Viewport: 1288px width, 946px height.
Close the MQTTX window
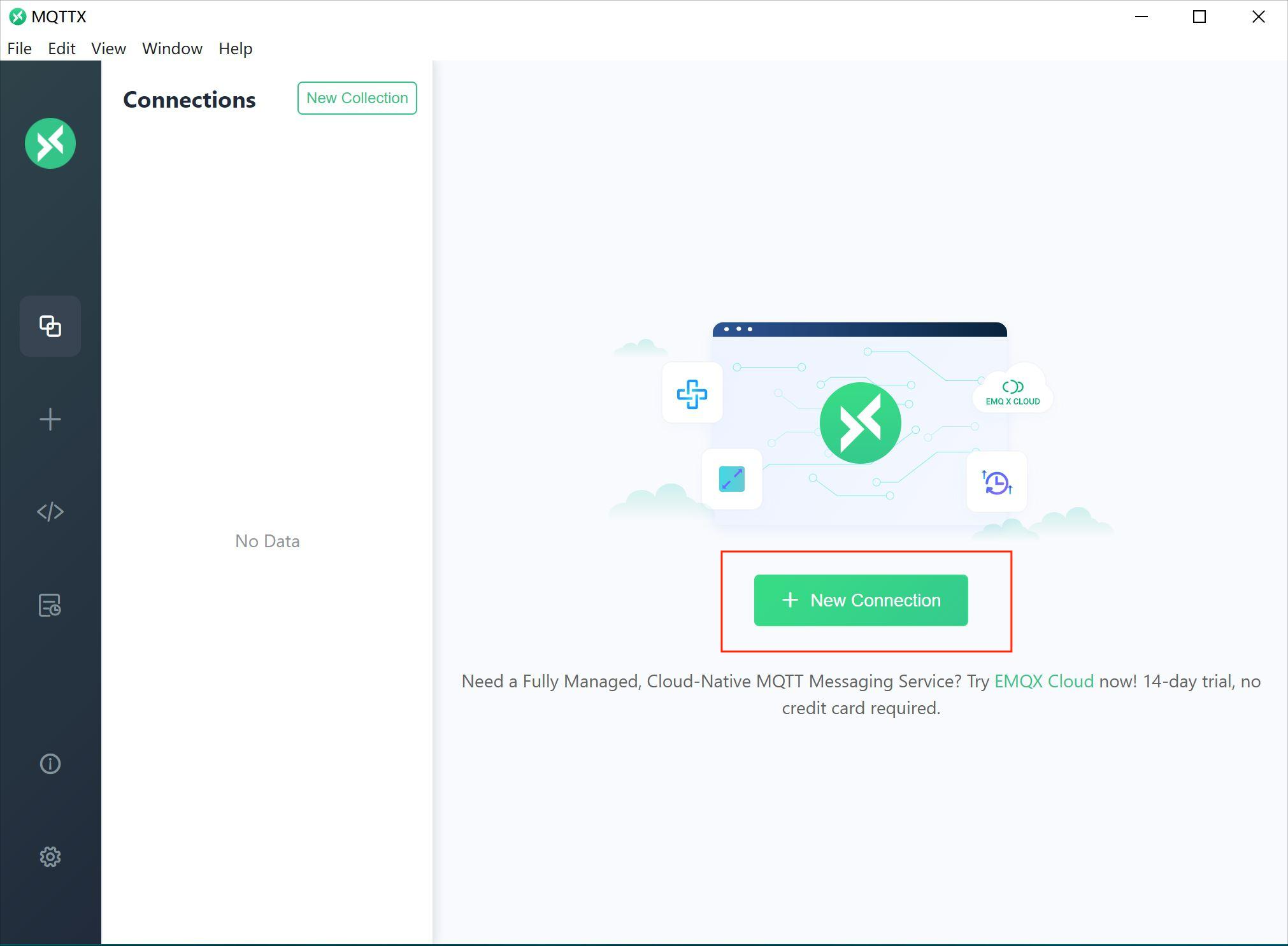(x=1259, y=17)
